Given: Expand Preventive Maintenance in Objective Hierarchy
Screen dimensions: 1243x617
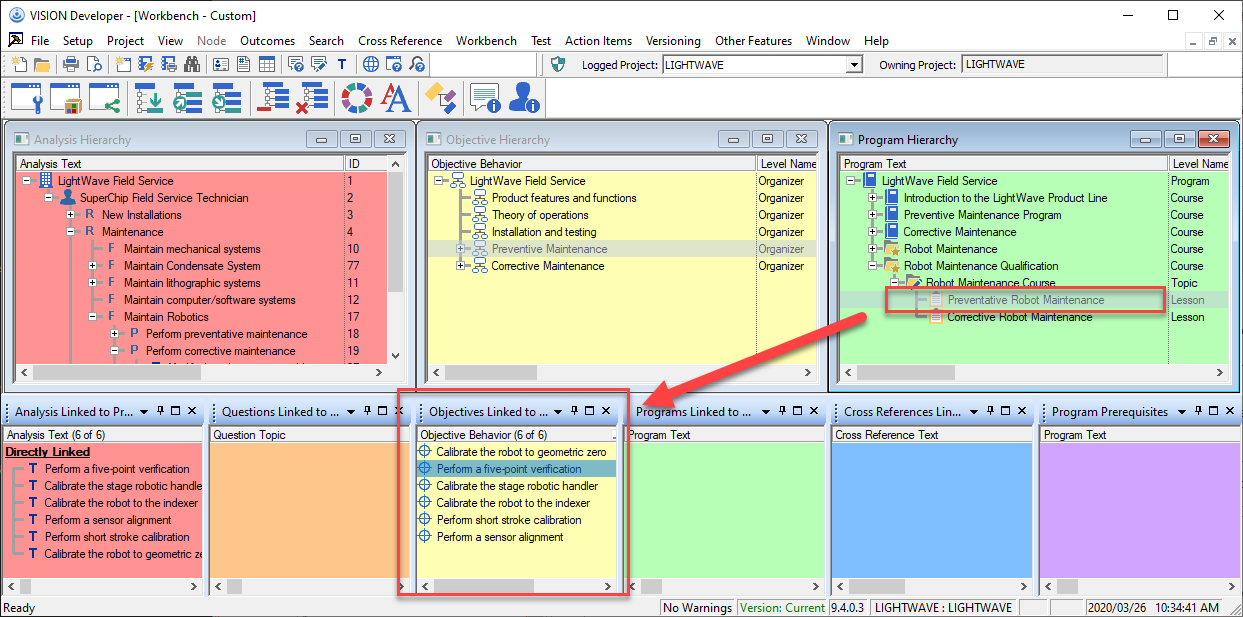Looking at the screenshot, I should (460, 249).
